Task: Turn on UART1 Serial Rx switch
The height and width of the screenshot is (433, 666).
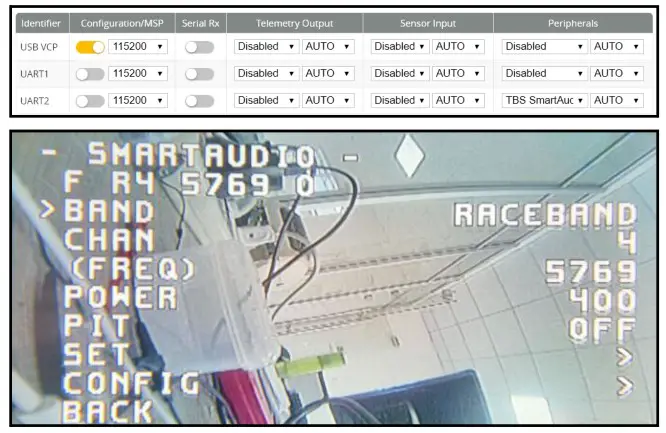Action: (x=199, y=74)
